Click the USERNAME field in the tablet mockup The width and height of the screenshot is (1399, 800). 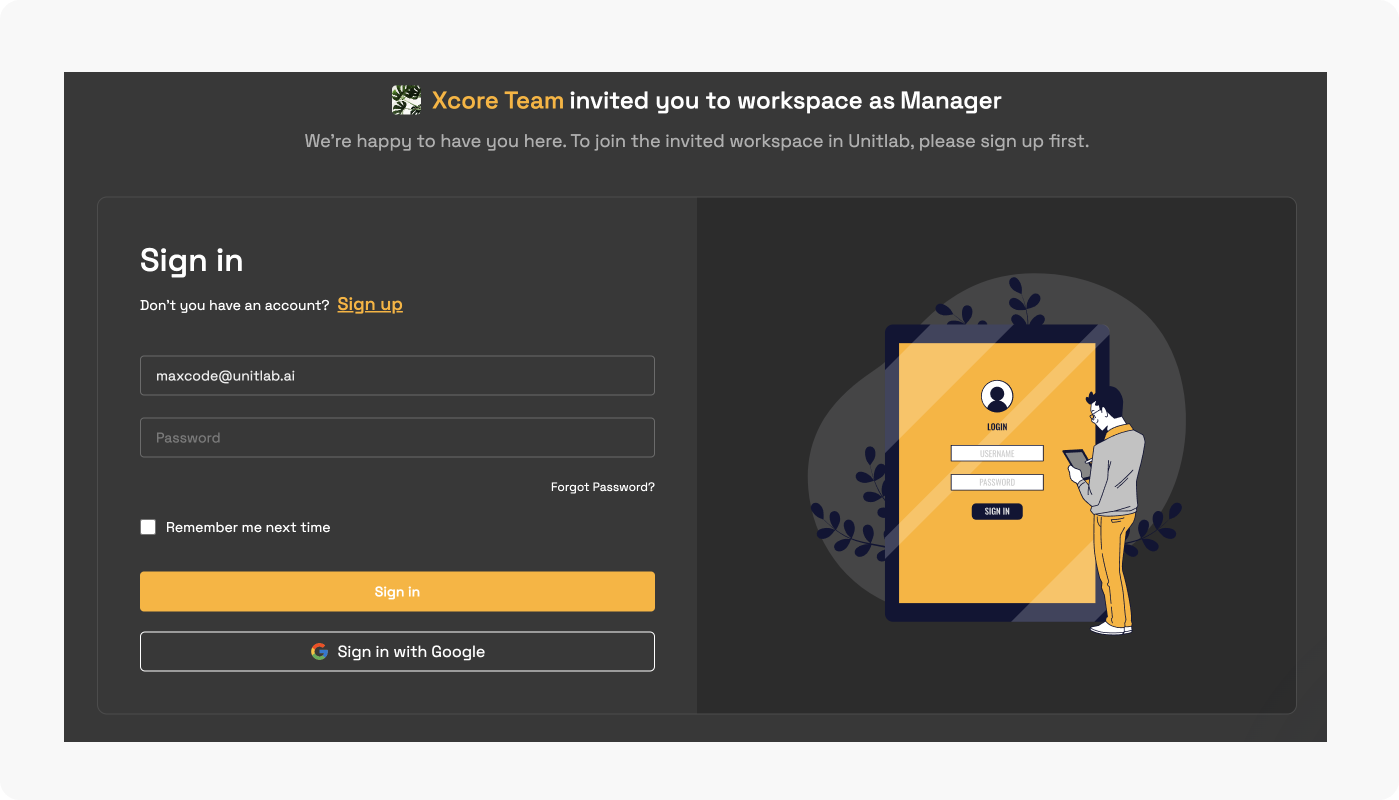pos(996,452)
